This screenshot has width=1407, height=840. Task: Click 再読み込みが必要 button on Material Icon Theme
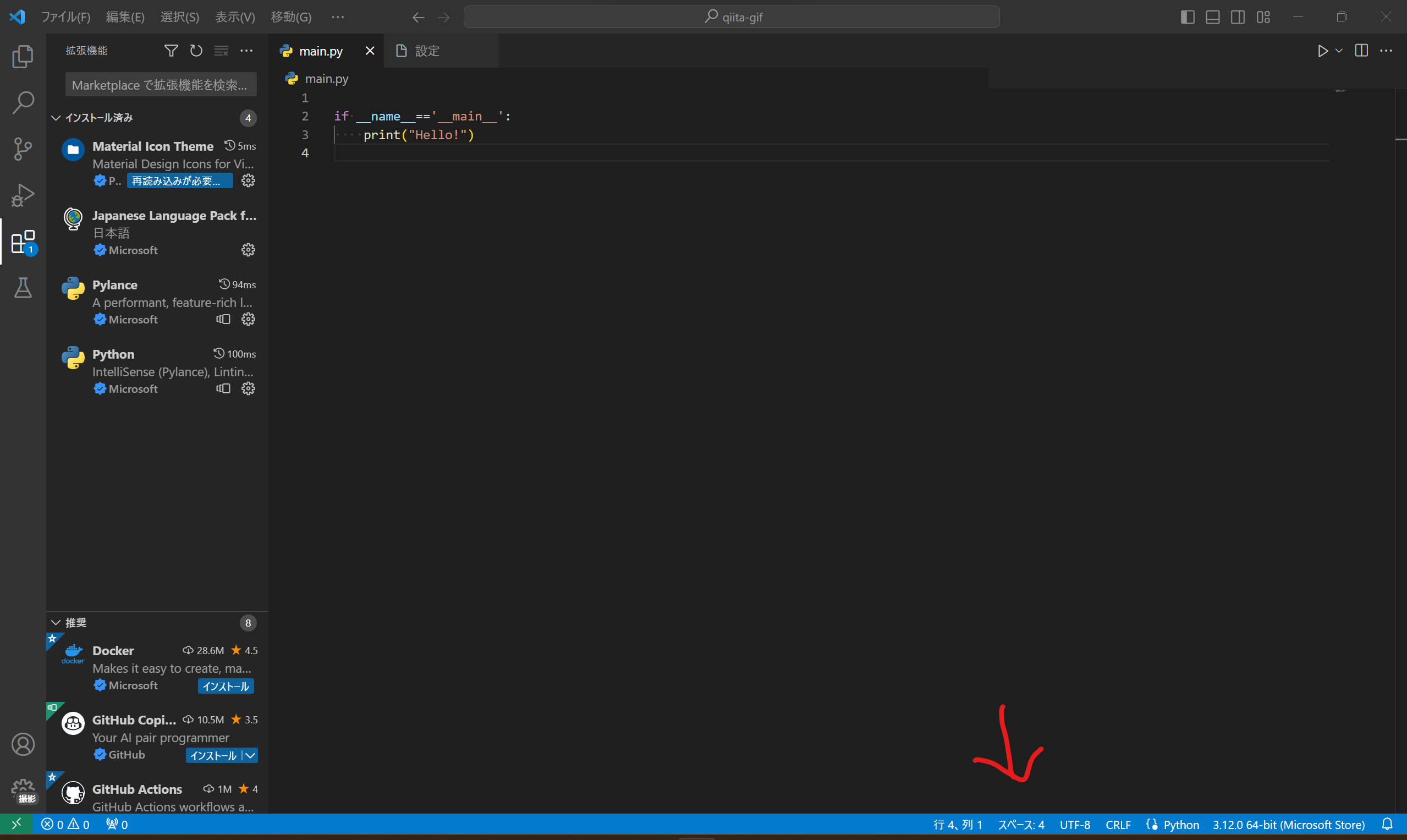(179, 180)
